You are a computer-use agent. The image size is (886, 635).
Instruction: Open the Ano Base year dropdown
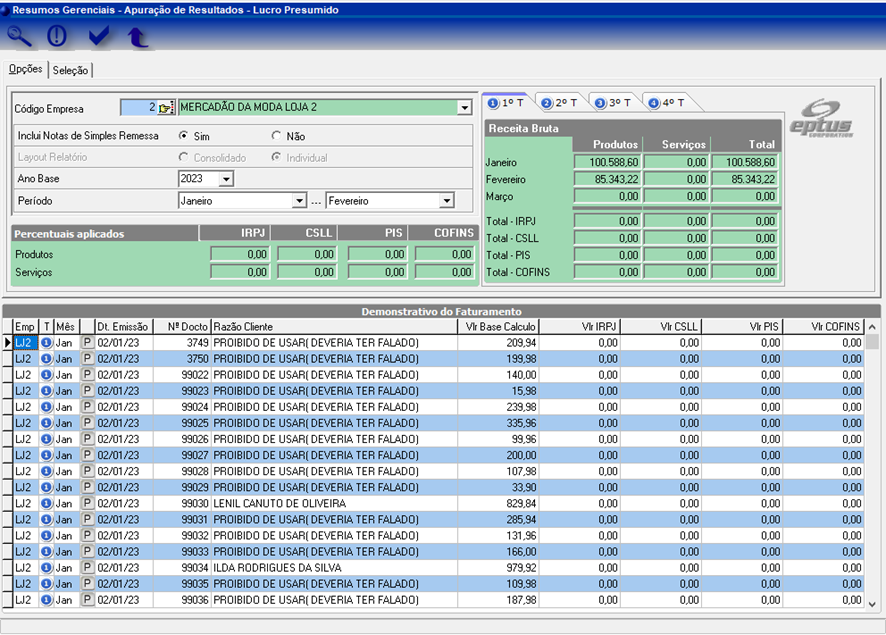(x=226, y=179)
